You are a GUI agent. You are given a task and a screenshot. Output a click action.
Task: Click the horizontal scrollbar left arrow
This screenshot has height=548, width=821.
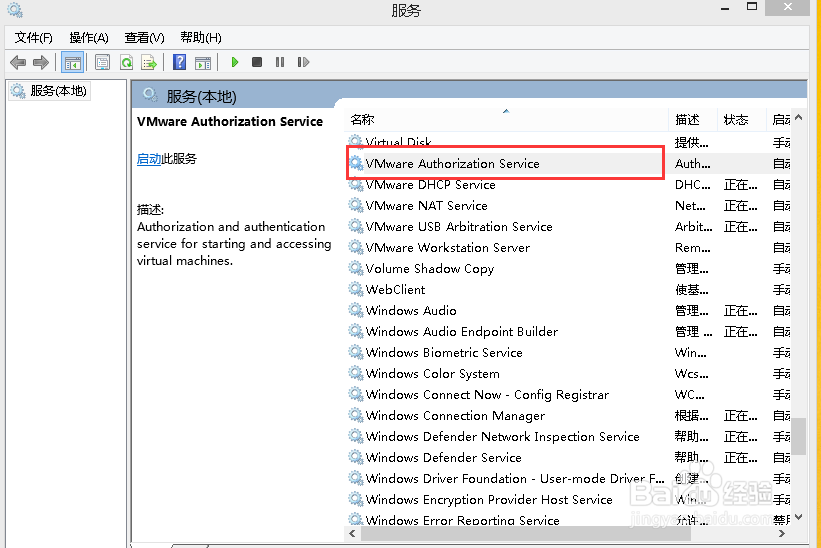point(352,534)
